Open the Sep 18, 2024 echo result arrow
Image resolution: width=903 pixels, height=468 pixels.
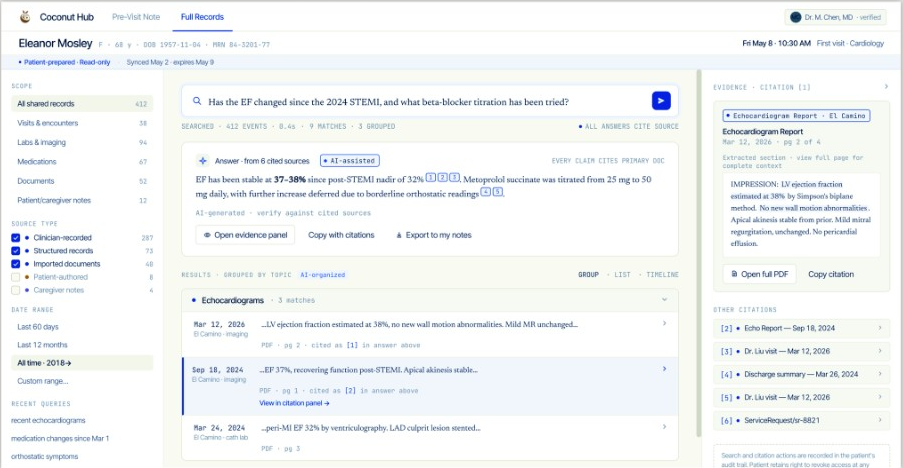click(x=664, y=369)
